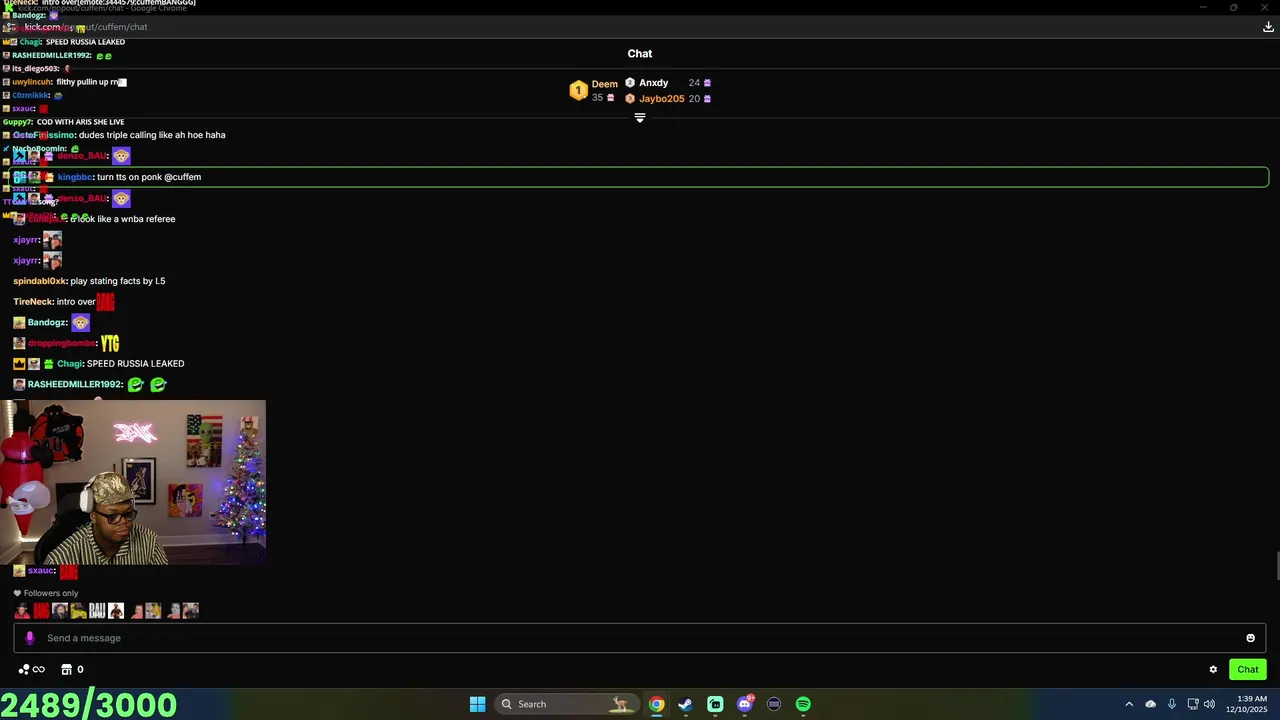Insert the first quick emote of man in red

tap(22, 611)
